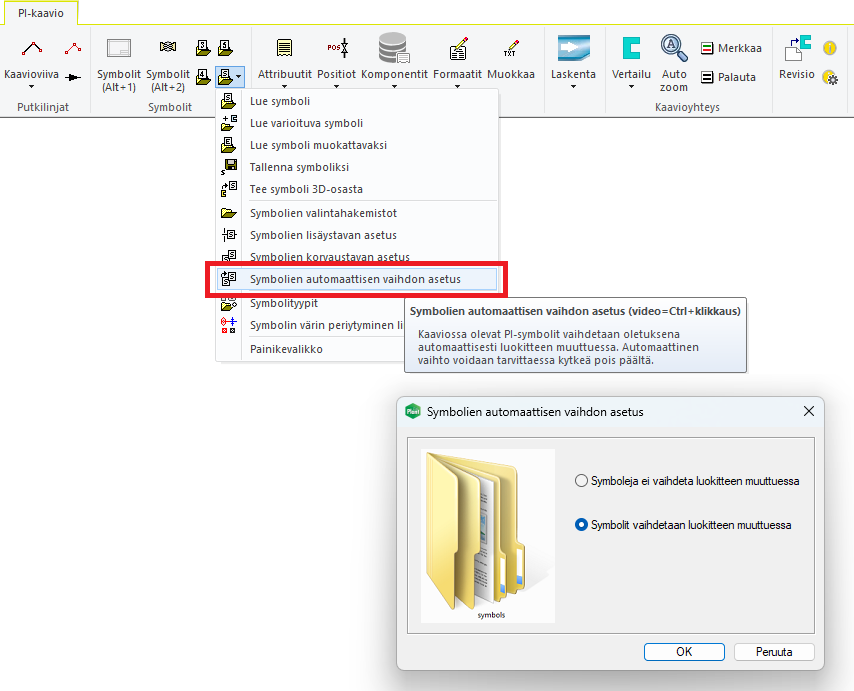Choose Symbolin värin periytyminen menu entry

tap(310, 325)
